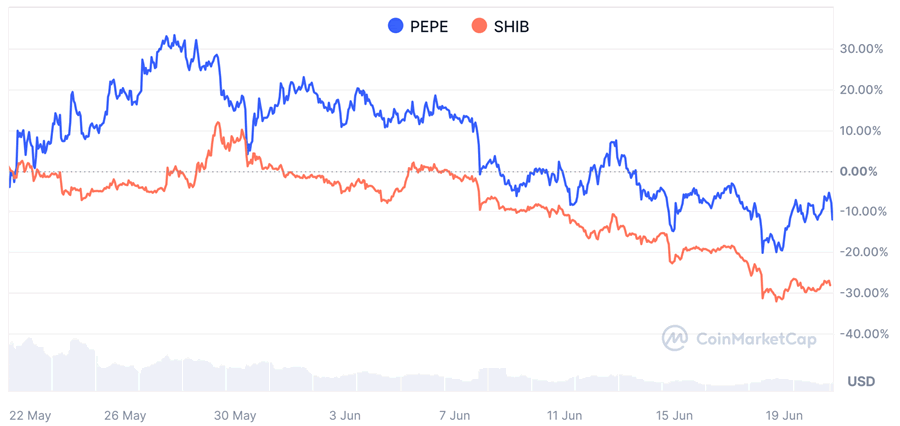Image resolution: width=900 pixels, height=426 pixels.
Task: Select the 26 May date label
Action: 125,415
